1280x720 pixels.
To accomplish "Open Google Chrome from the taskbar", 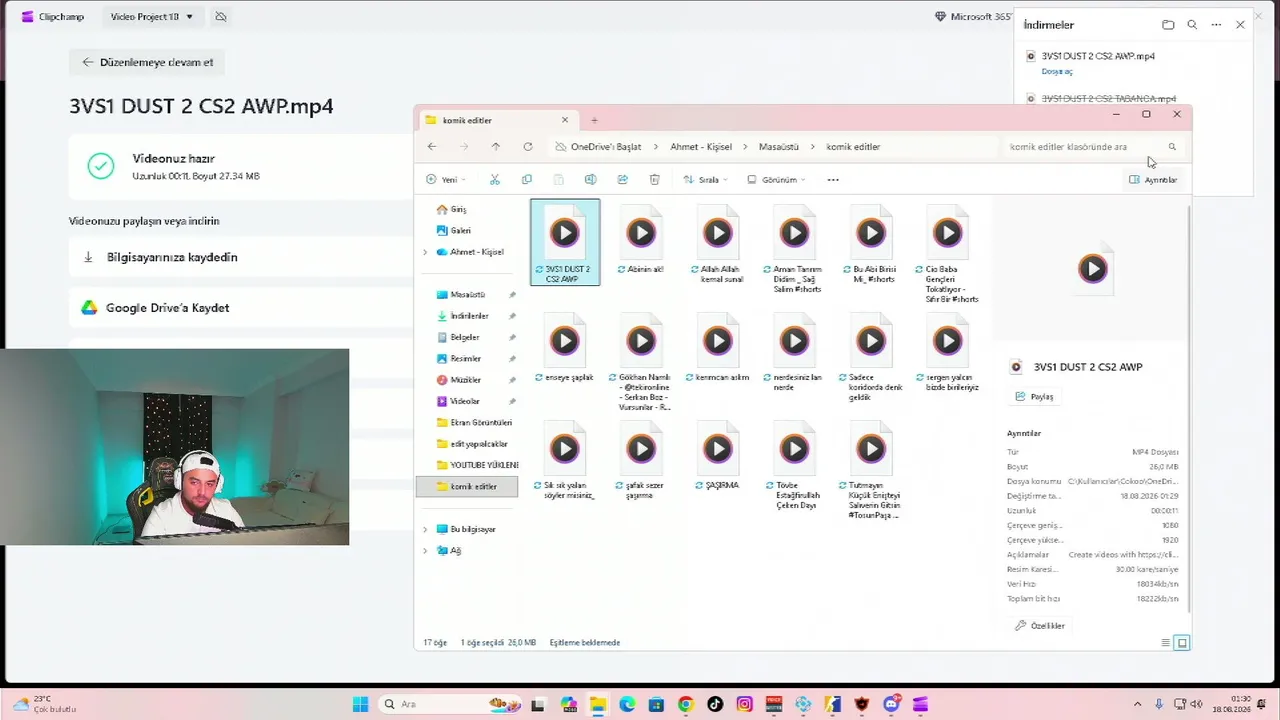I will point(685,704).
